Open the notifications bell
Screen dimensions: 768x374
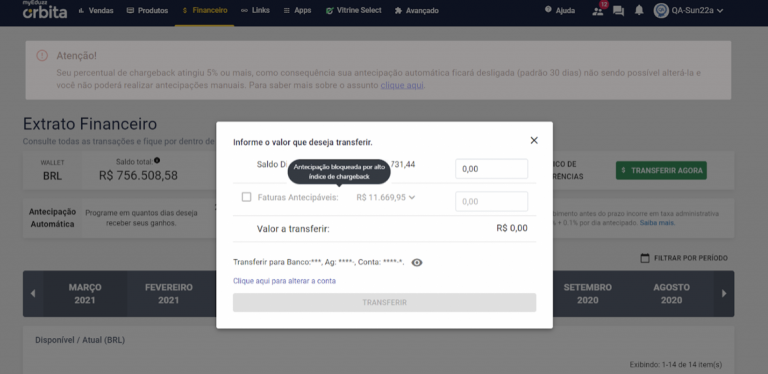click(x=639, y=10)
